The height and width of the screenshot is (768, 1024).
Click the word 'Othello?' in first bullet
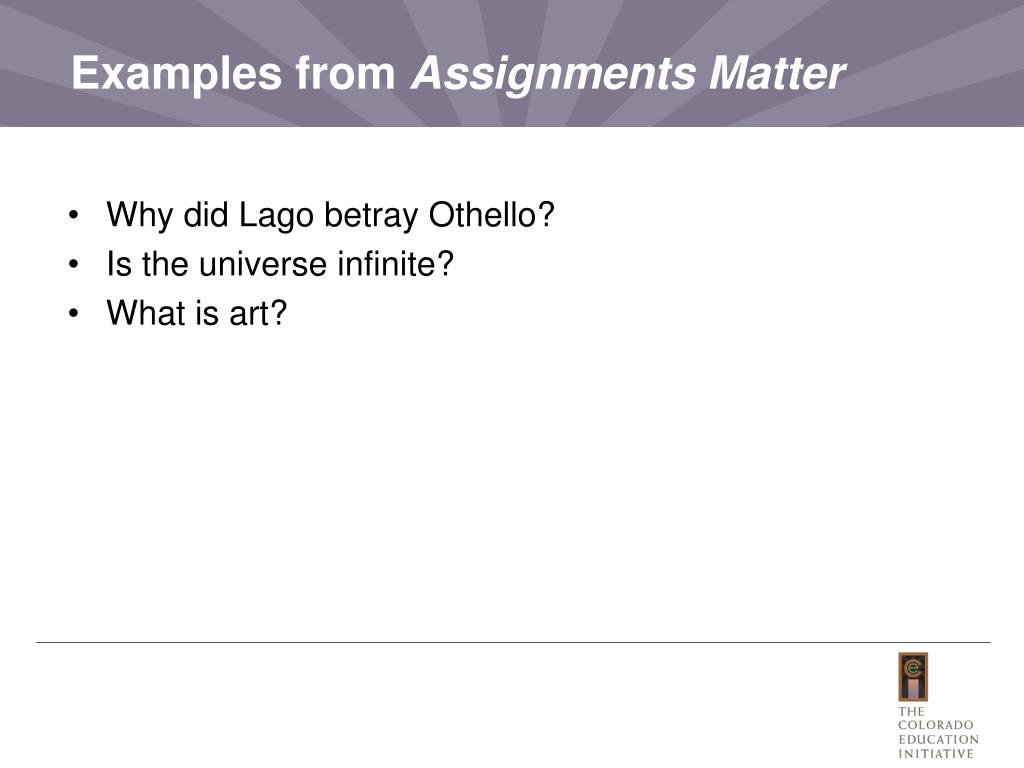491,214
